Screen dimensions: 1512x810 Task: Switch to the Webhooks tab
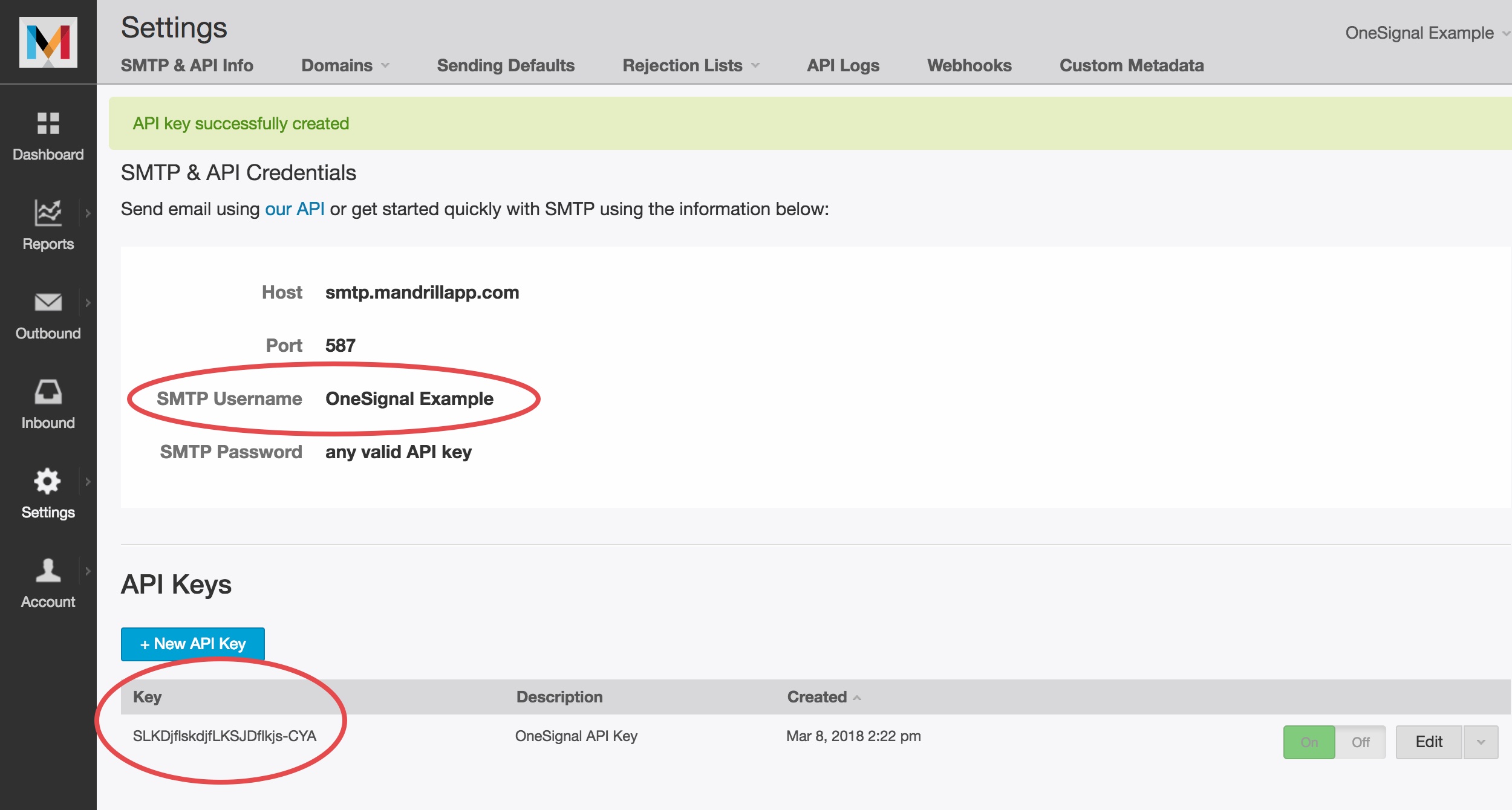pos(969,65)
